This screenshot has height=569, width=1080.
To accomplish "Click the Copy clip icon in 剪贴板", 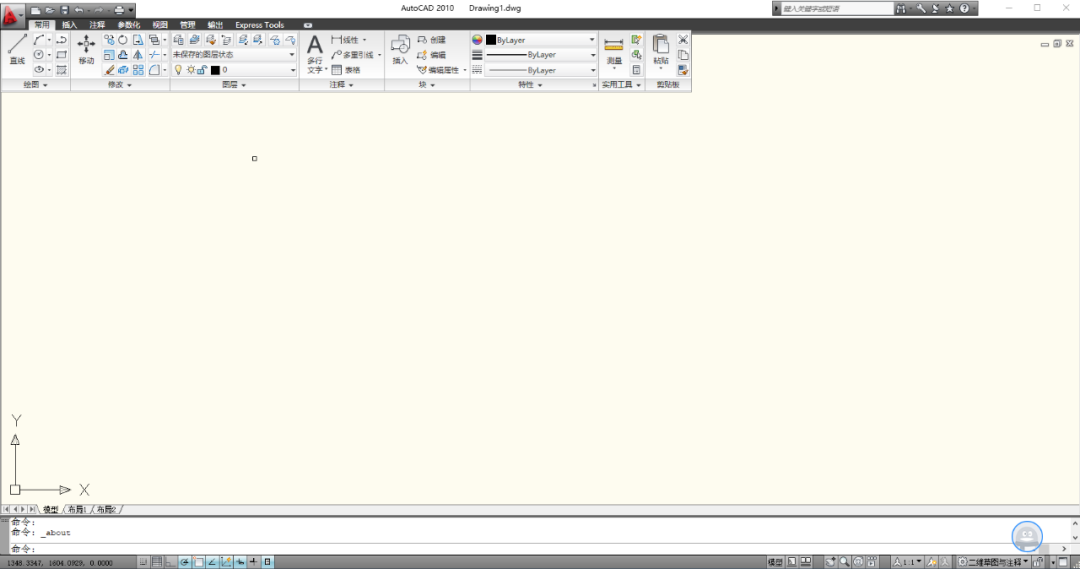I will 683,54.
